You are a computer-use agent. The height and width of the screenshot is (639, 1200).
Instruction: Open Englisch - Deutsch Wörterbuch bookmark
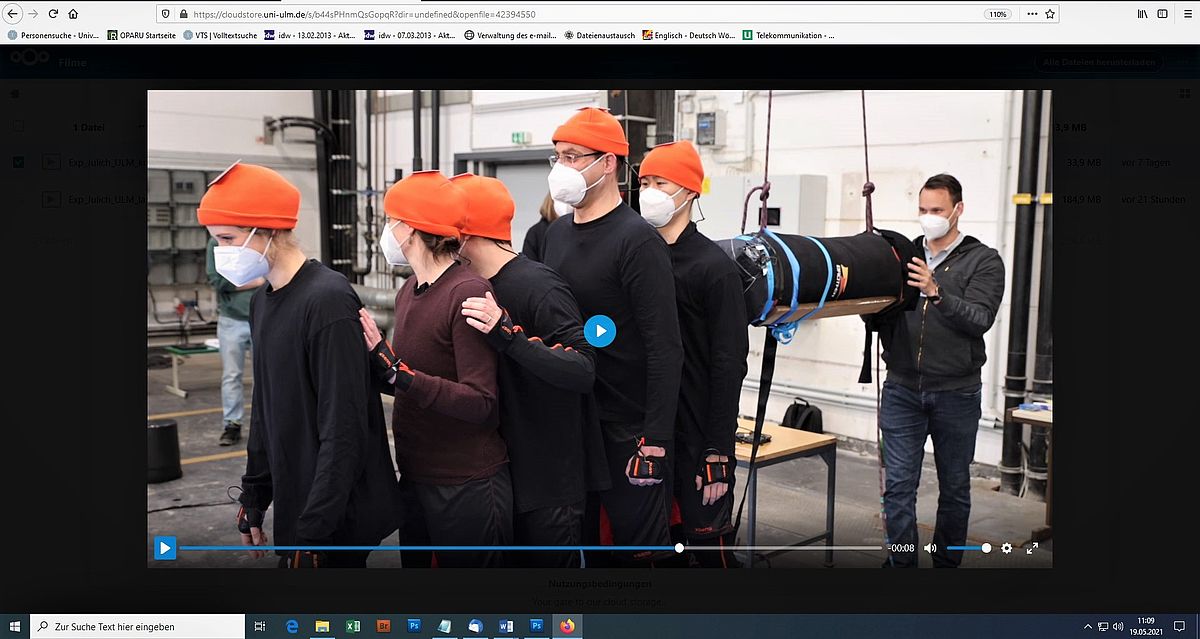pos(688,35)
